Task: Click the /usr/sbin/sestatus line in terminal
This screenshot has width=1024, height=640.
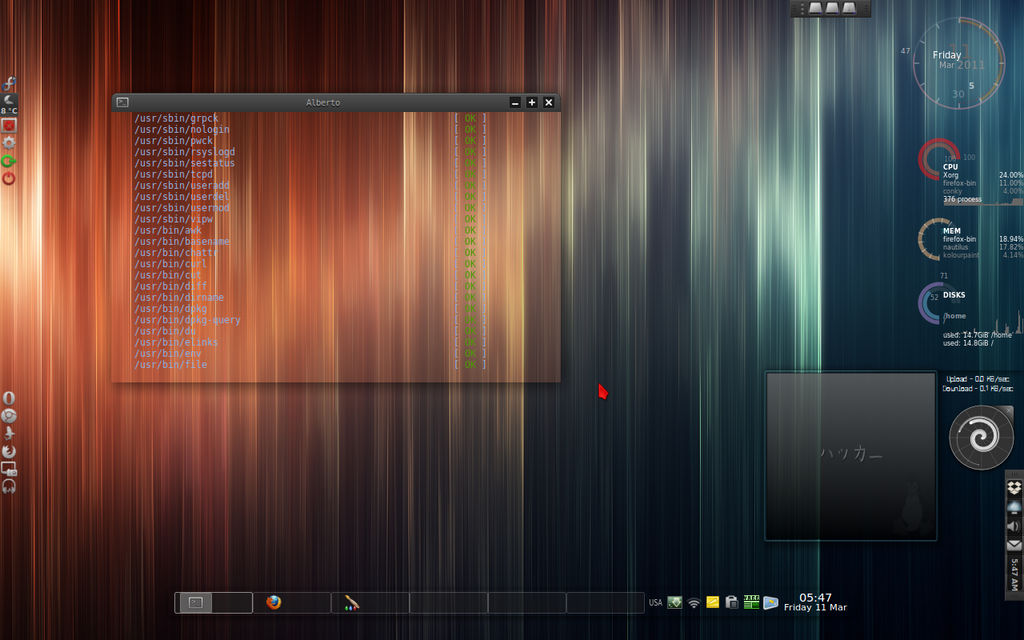Action: (184, 163)
